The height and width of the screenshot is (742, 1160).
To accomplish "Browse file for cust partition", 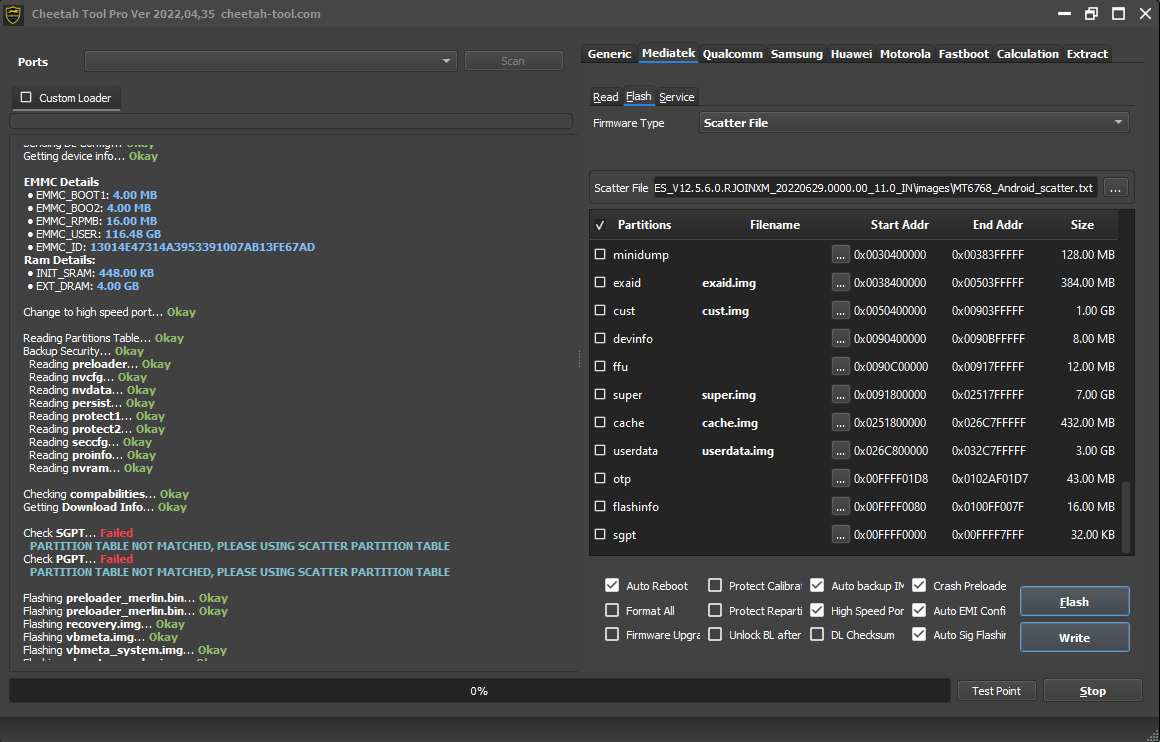I will 840,311.
